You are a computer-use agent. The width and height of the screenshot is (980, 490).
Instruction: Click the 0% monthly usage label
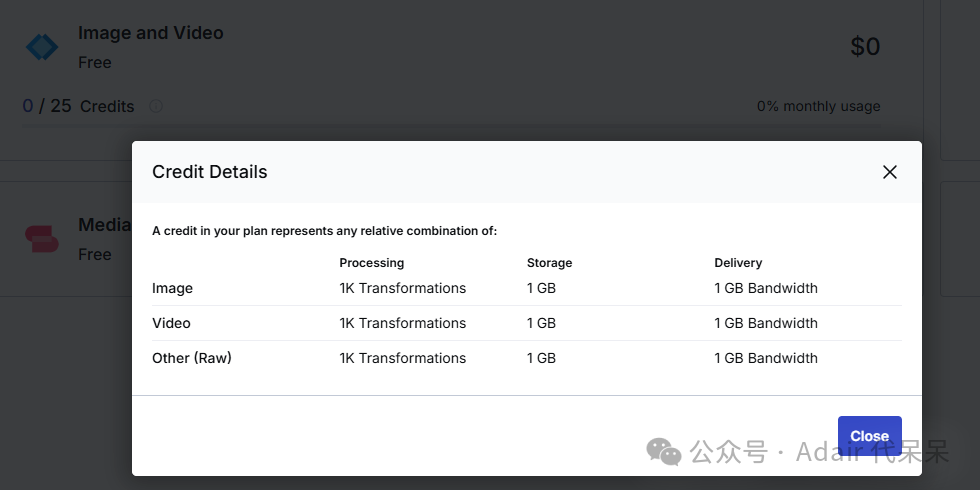tap(818, 106)
